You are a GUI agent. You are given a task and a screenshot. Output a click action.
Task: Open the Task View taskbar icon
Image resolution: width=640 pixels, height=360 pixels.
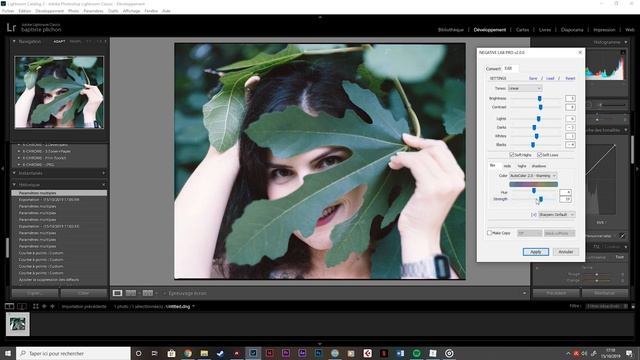tap(154, 353)
